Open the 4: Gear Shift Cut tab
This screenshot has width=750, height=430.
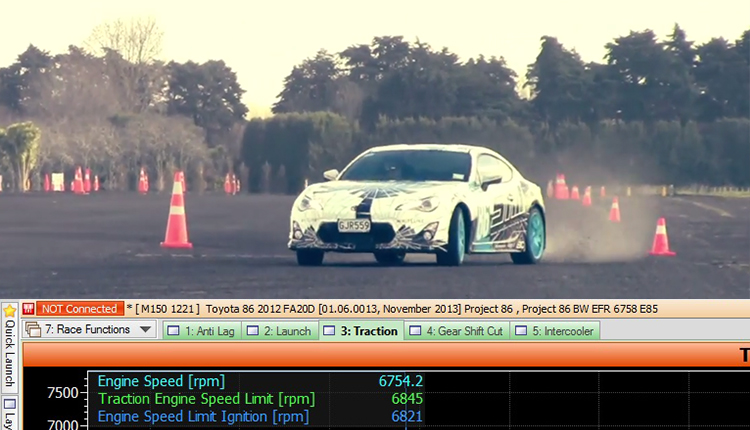click(x=457, y=331)
